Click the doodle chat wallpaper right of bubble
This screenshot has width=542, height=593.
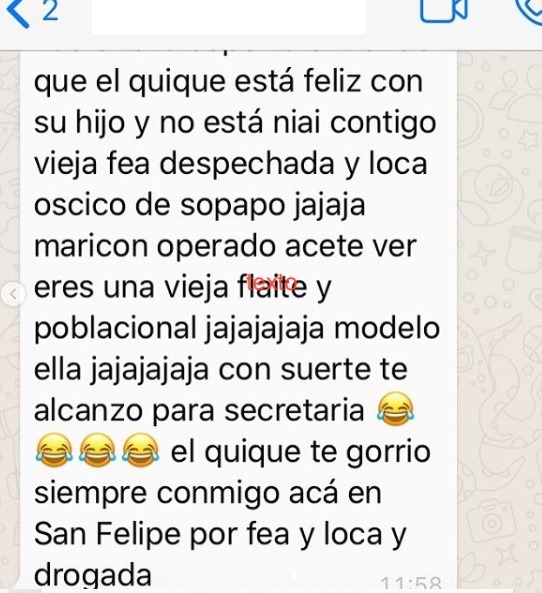point(499,303)
